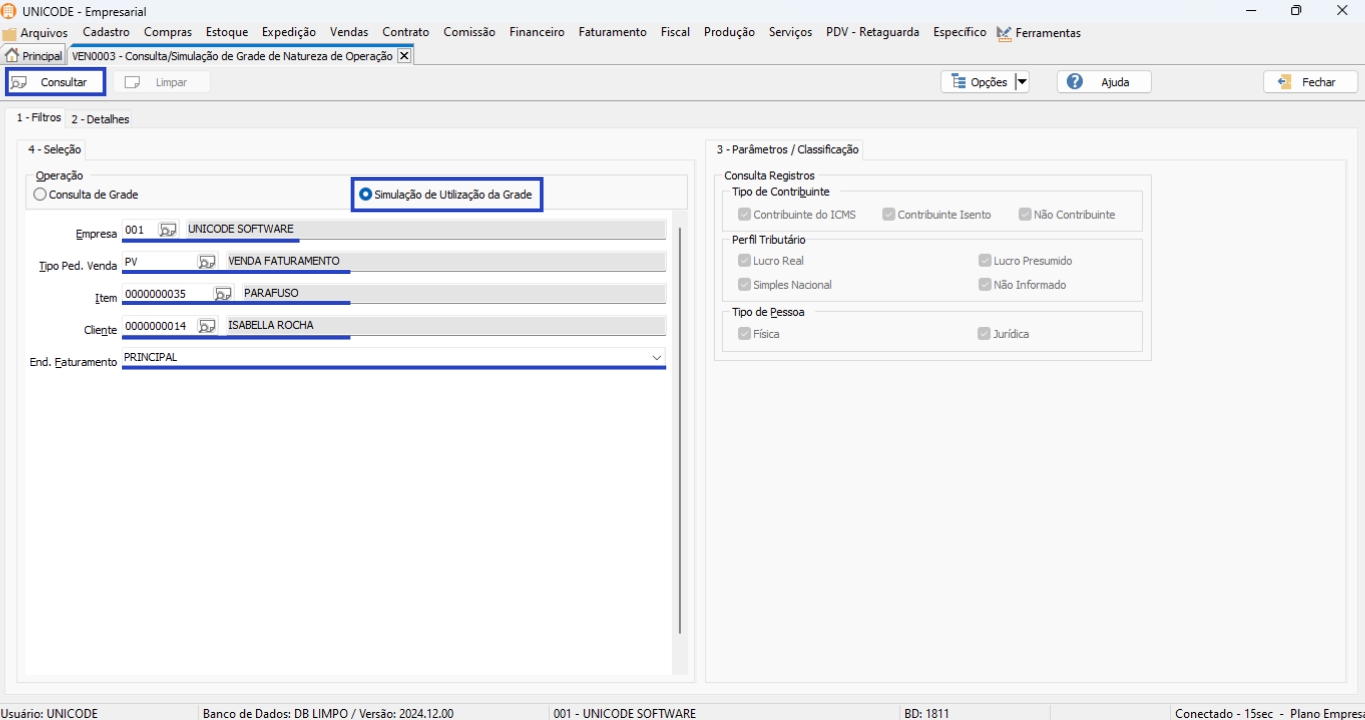Open the Cliente lookup search icon
Image resolution: width=1365 pixels, height=720 pixels.
coord(207,326)
